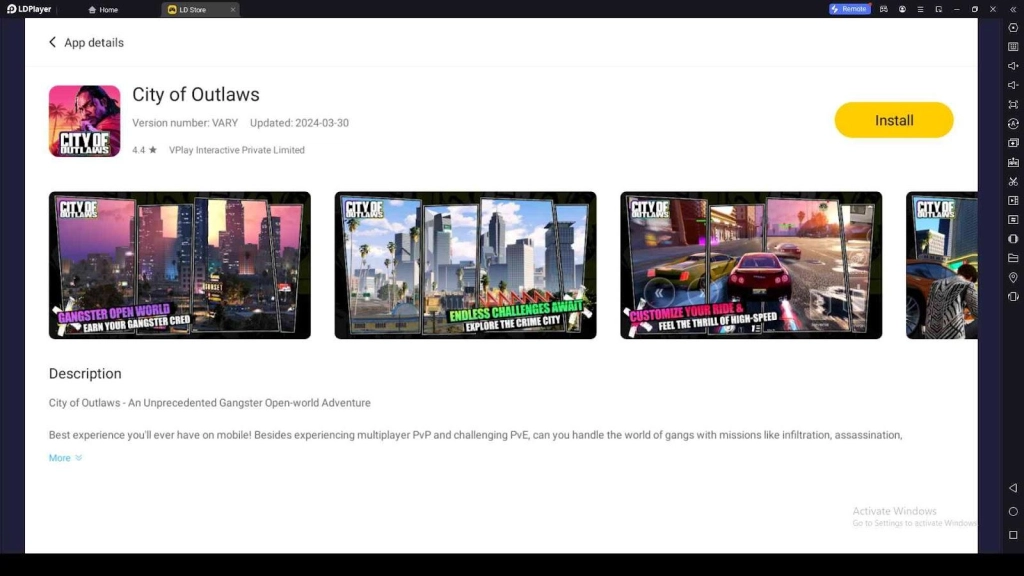Click the Remote button in title bar
Image resolution: width=1024 pixels, height=576 pixels.
click(850, 9)
